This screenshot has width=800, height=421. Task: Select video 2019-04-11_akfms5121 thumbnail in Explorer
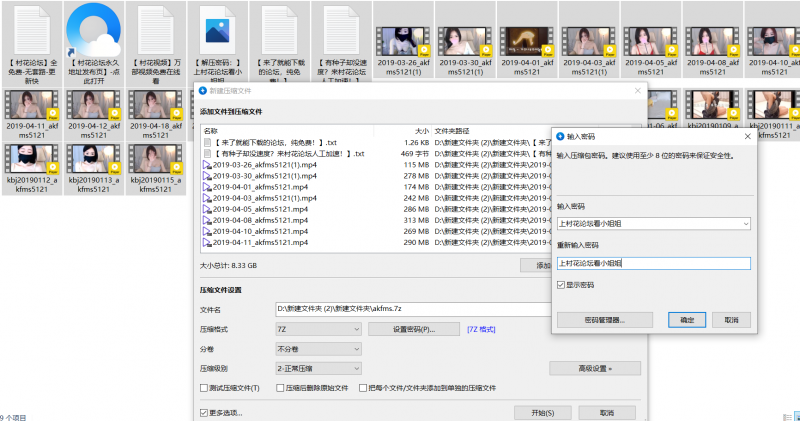32,105
